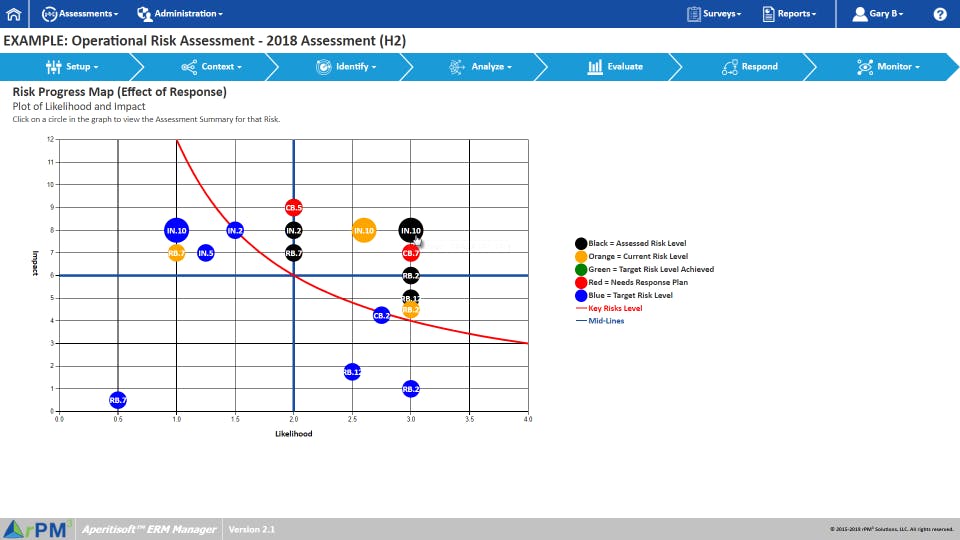Expand the Administration dropdown menu
This screenshot has width=960, height=540.
click(180, 13)
